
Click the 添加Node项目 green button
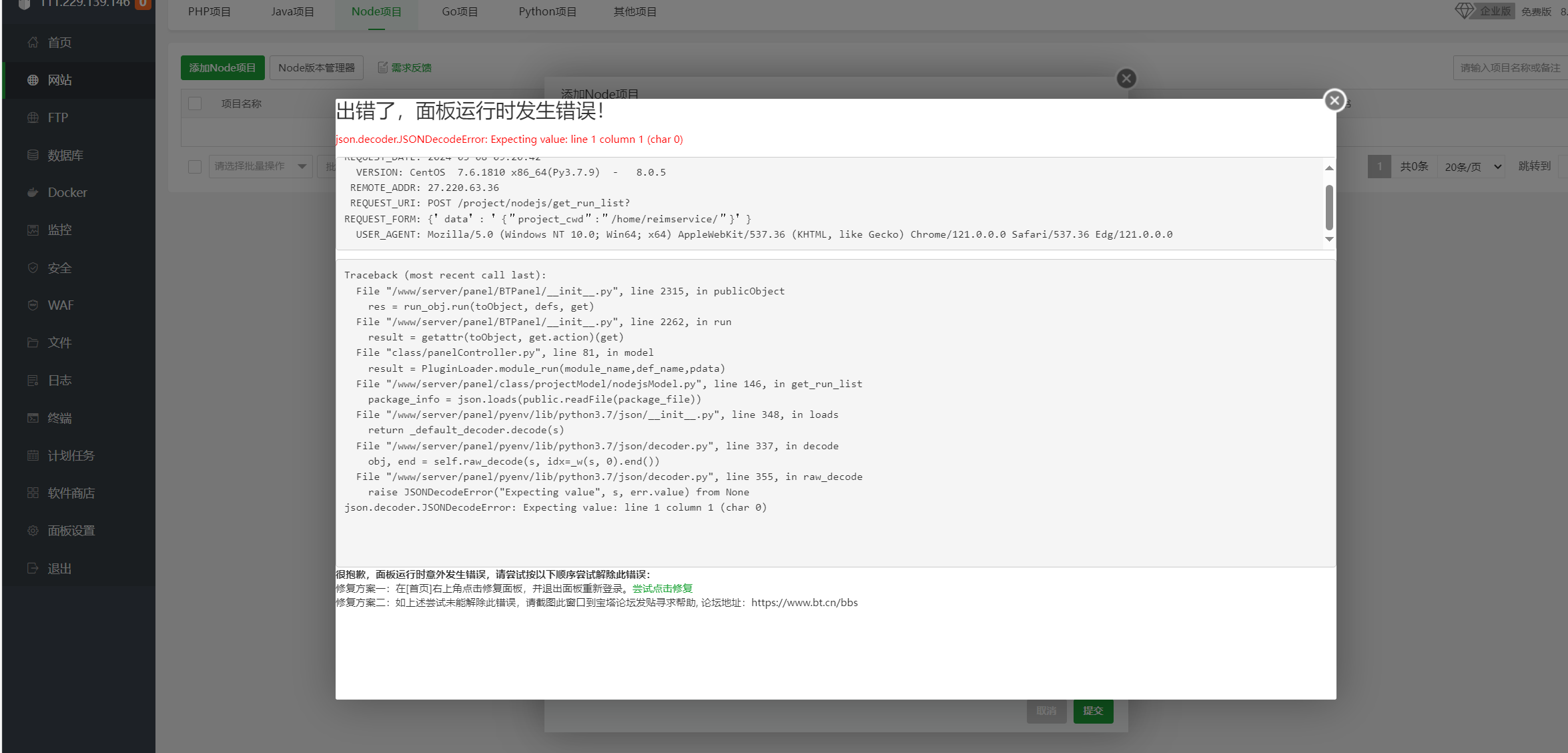coord(222,67)
